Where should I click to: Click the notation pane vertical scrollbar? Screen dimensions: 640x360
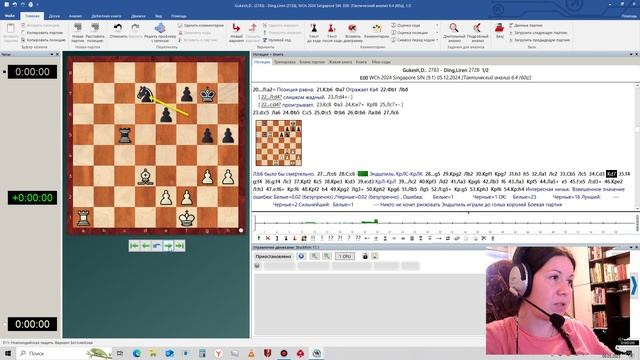[637, 147]
